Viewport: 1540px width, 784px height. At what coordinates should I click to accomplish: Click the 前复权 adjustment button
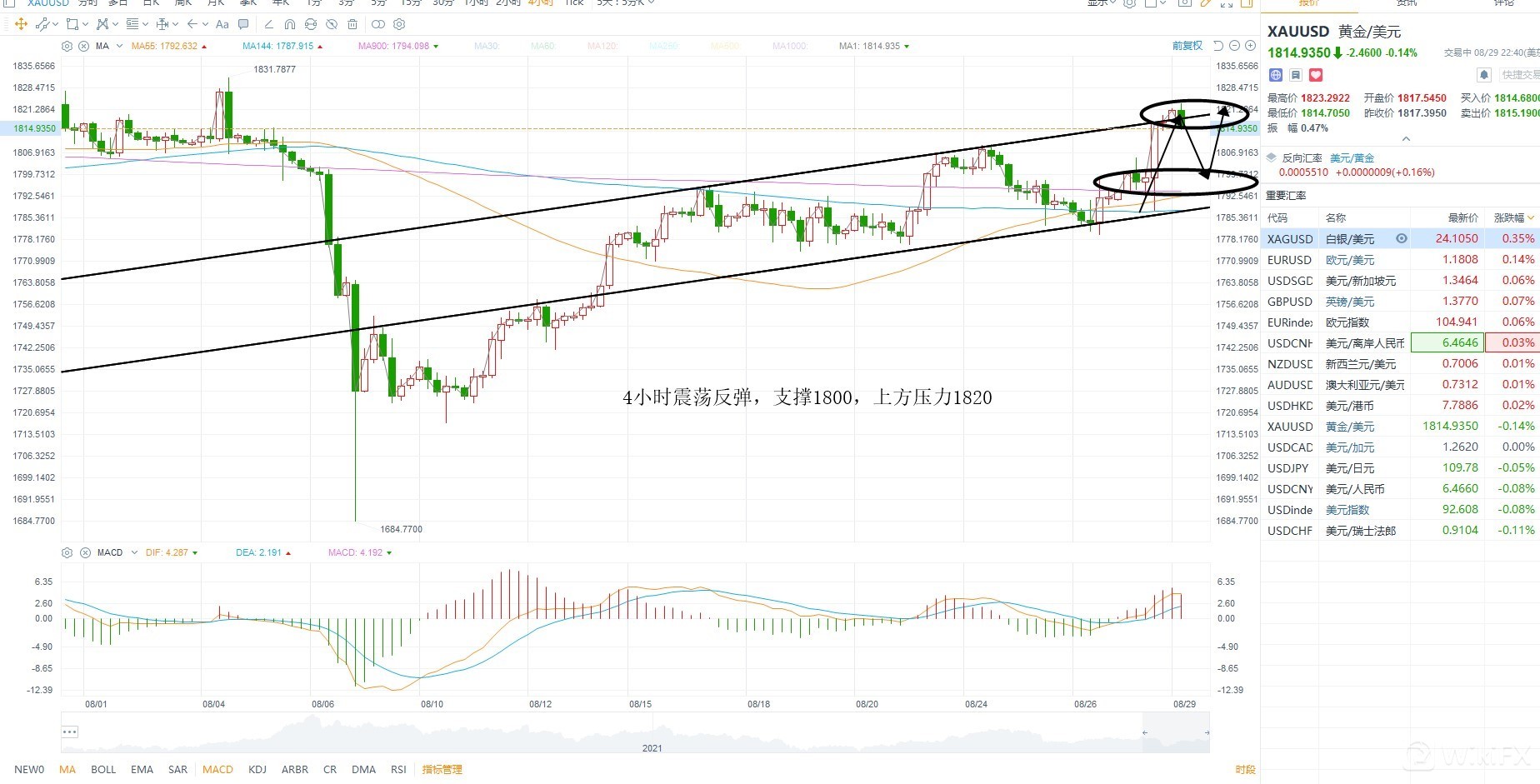pyautogui.click(x=1187, y=46)
